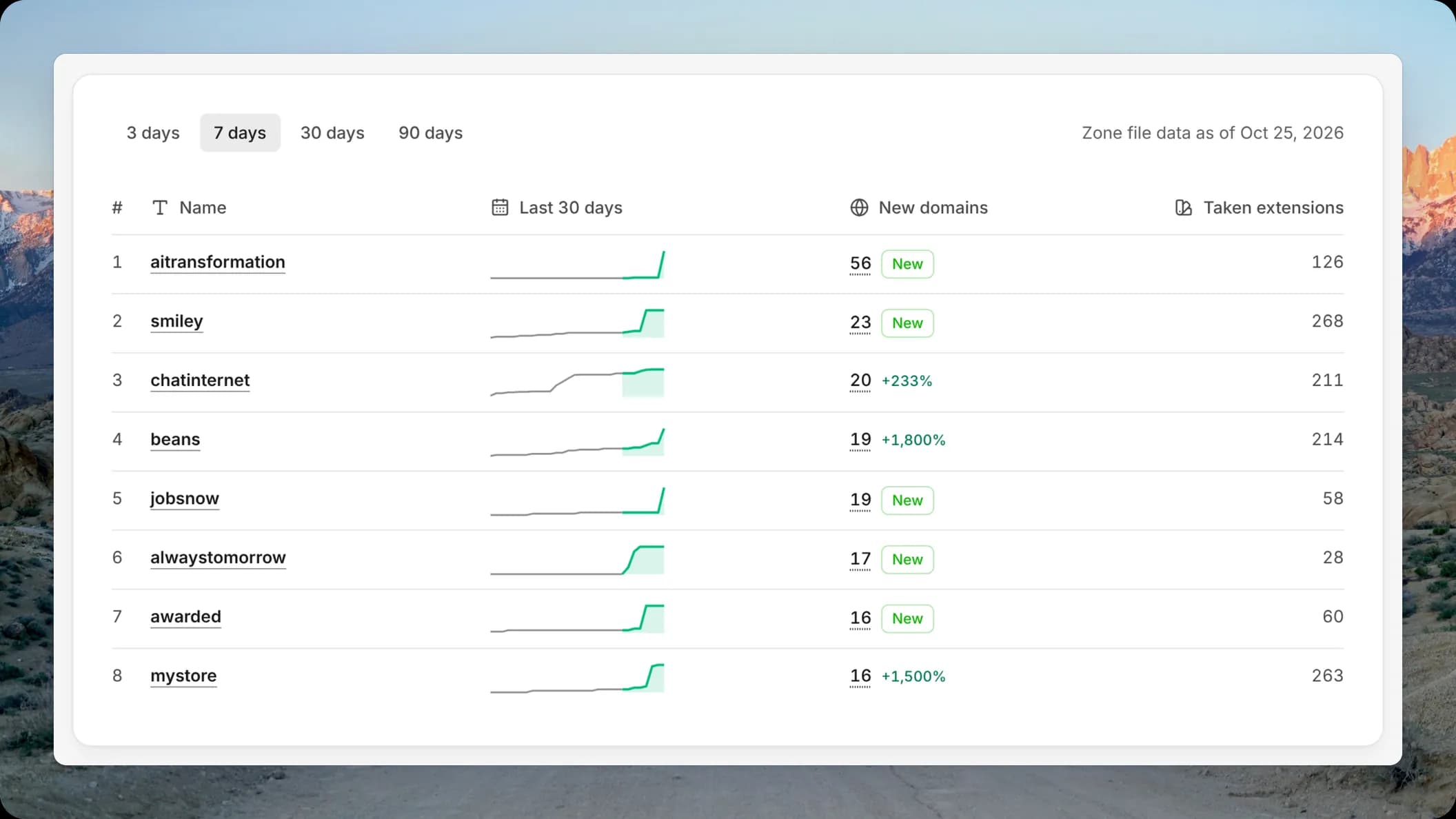Click New badge in awarded row

coord(907,619)
